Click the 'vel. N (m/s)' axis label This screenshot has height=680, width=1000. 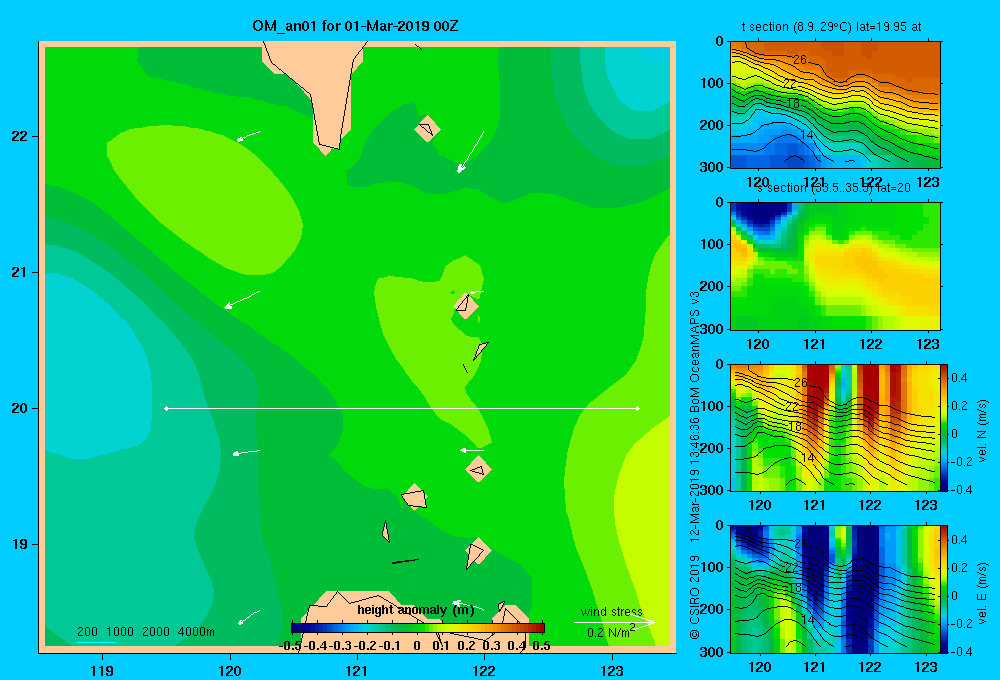pos(983,431)
